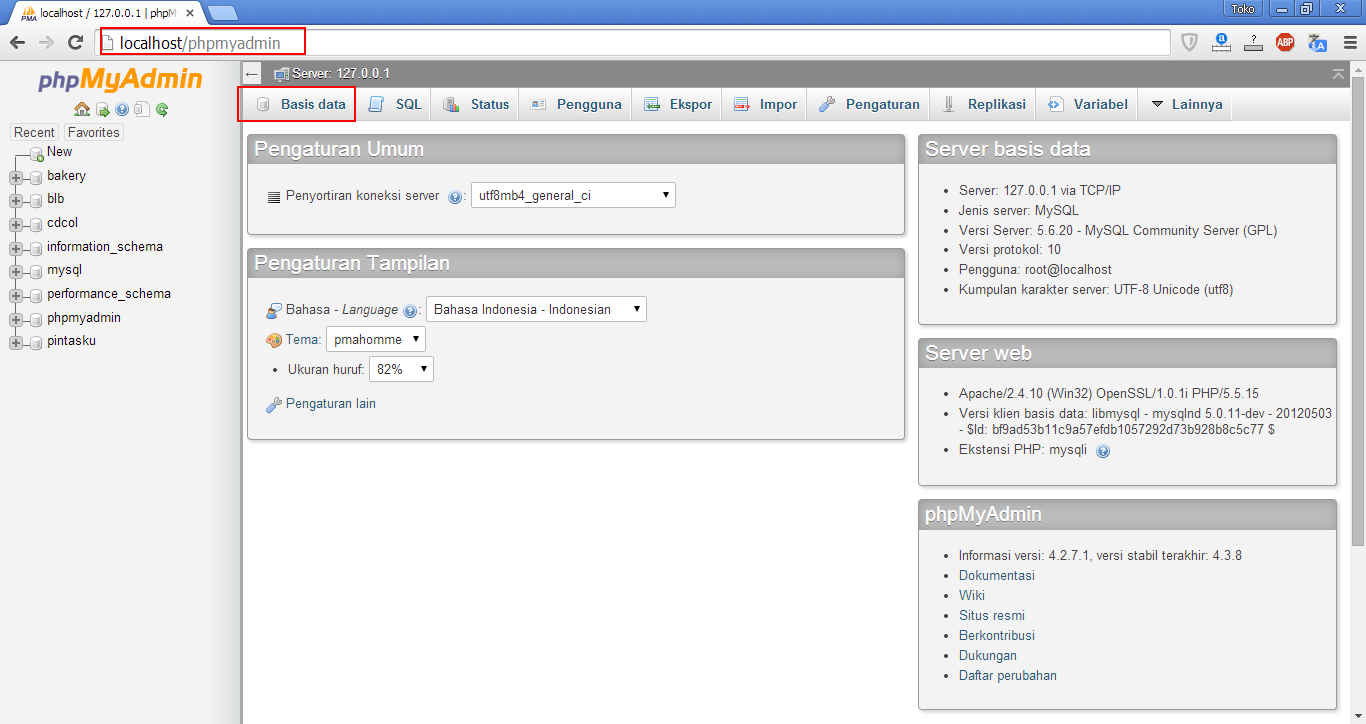Viewport: 1366px width, 724px height.
Task: Open help icon beside Penyortiran koneksi server
Action: coord(455,197)
